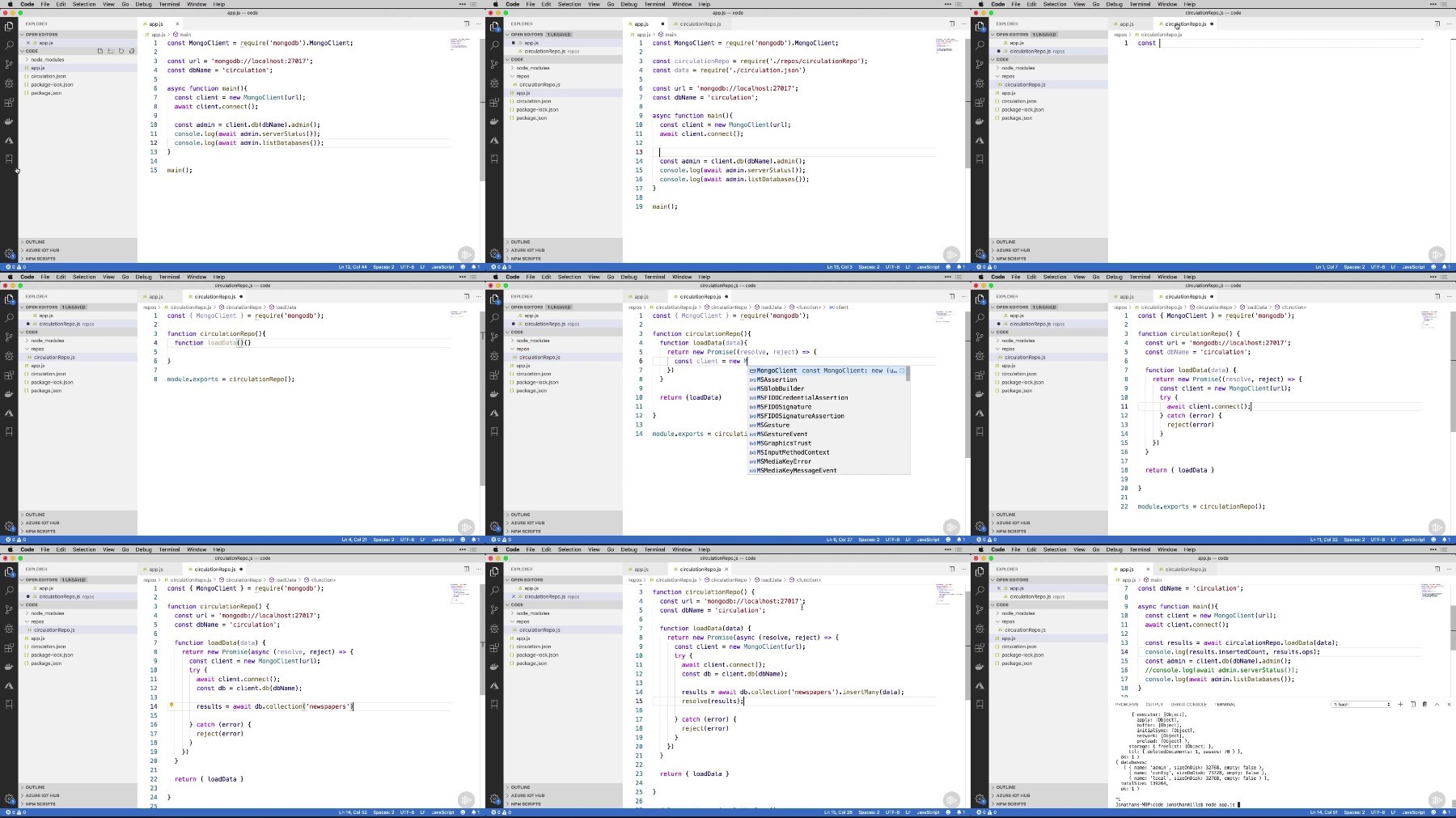This screenshot has width=1456, height=818.
Task: Open package-lock.json in top-middle frame explorer
Action: tap(537, 109)
